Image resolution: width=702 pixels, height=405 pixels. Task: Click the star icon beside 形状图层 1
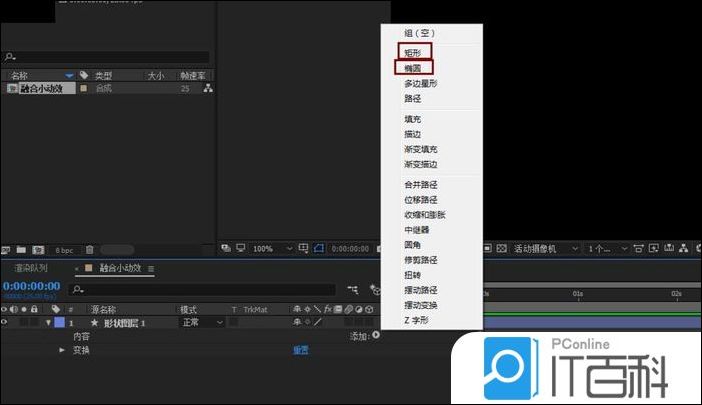tap(94, 322)
